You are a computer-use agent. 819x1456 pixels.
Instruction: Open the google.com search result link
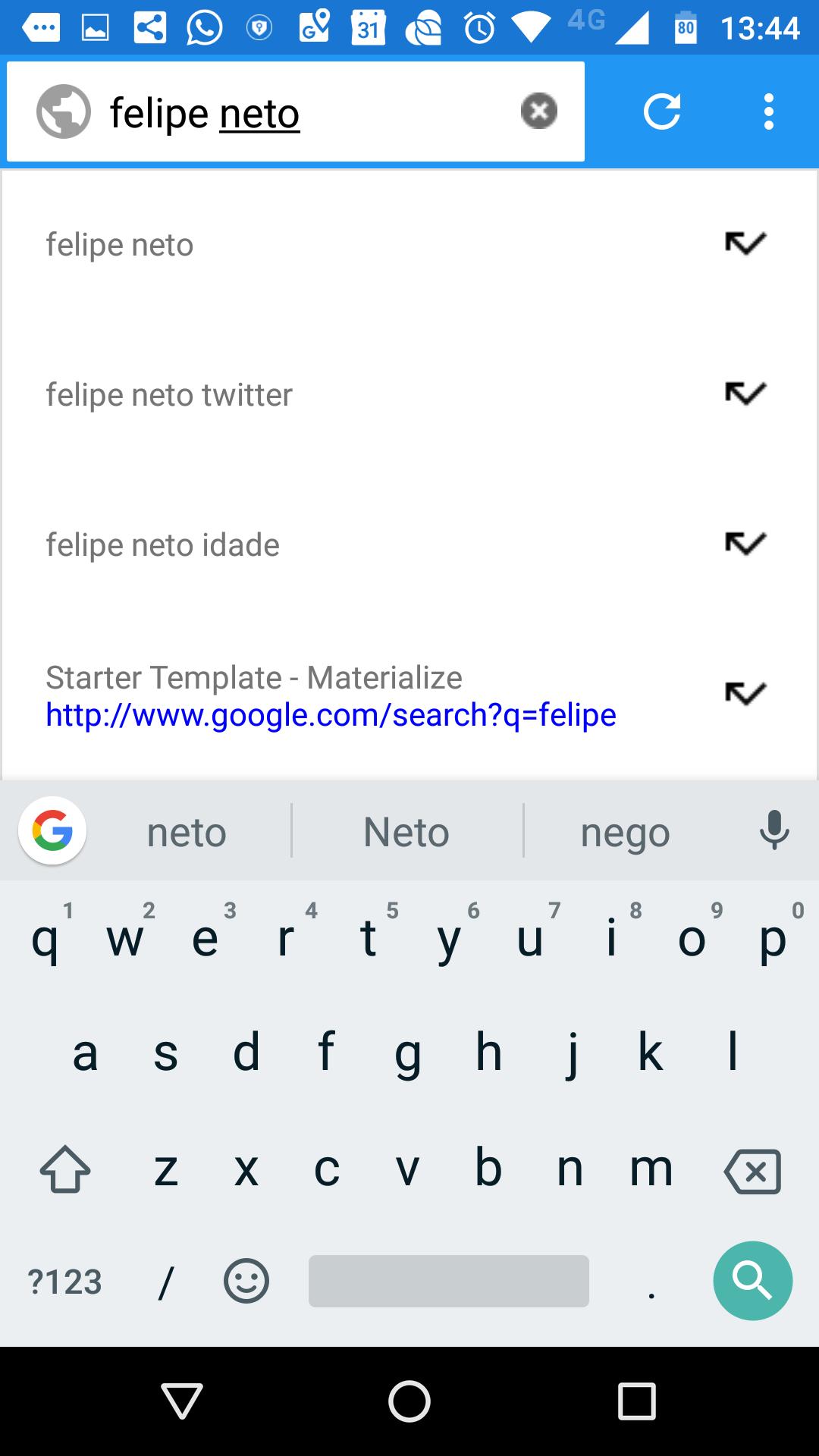(331, 714)
